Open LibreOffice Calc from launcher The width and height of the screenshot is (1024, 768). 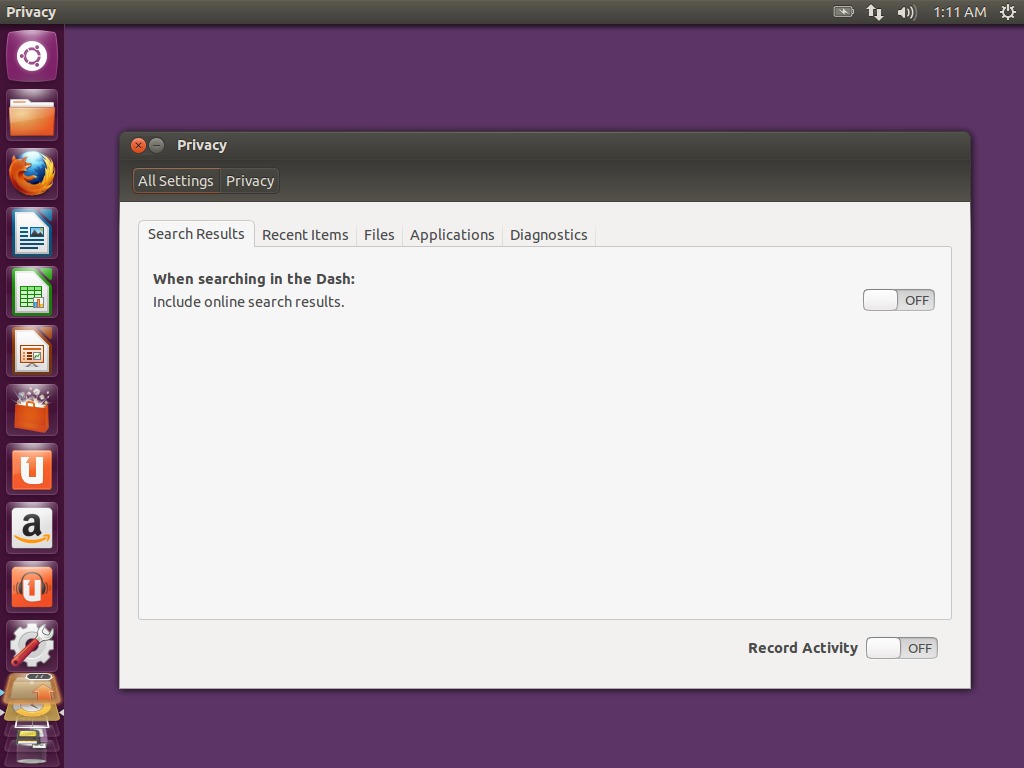click(31, 293)
